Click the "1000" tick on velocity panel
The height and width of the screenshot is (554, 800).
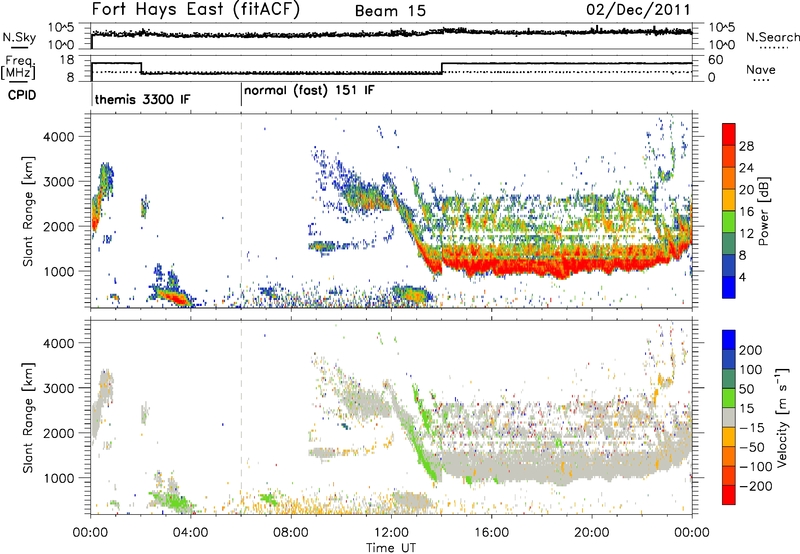click(59, 478)
